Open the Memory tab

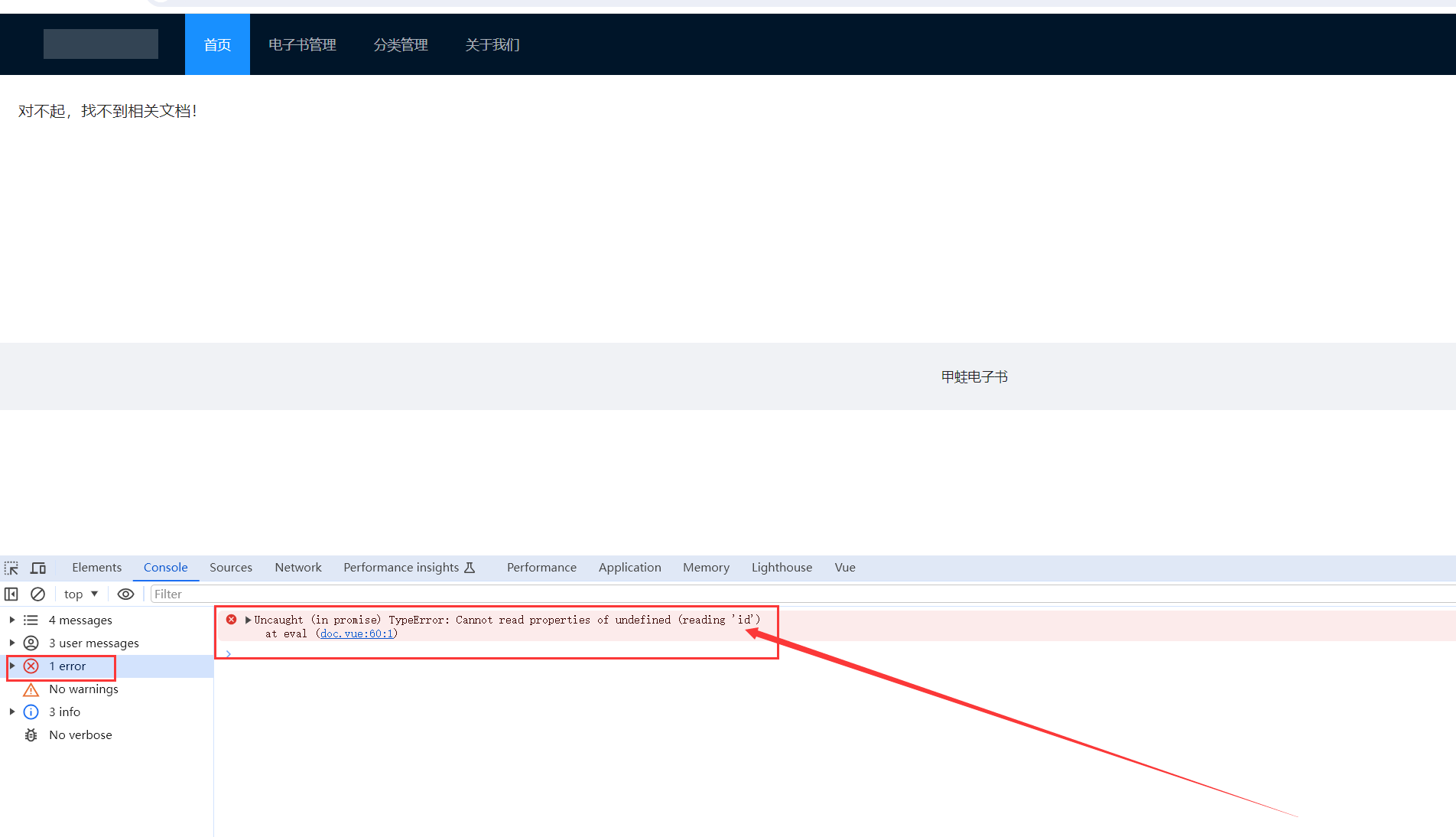[707, 568]
